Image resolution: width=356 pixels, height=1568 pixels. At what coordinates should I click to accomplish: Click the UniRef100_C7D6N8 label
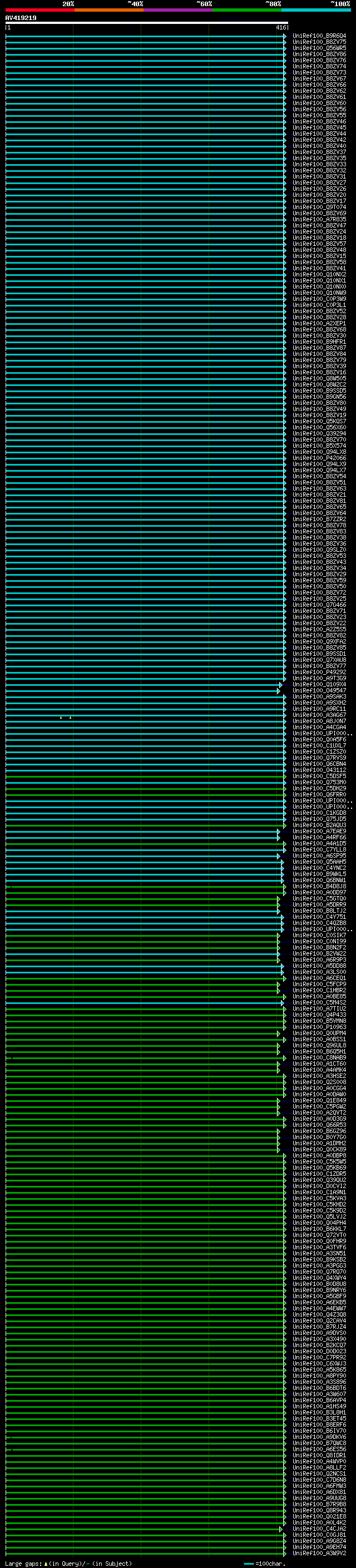319,1480
